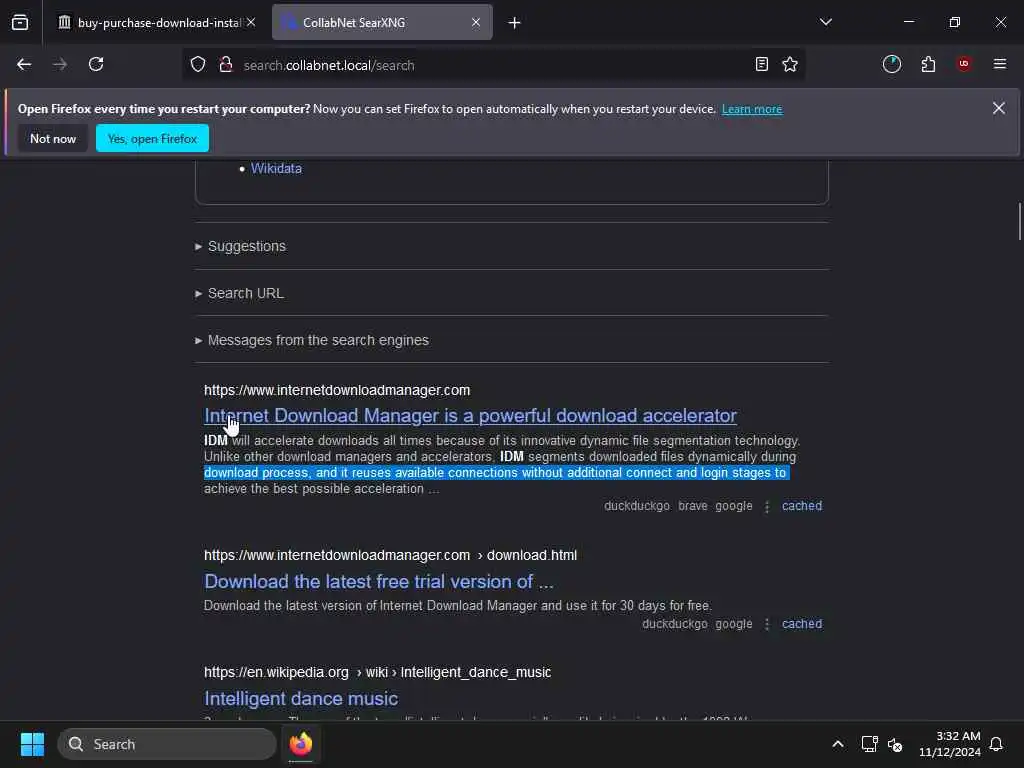Click 'duckduckgo' engine label on first result
Image resolution: width=1024 pixels, height=768 pixels.
(637, 506)
